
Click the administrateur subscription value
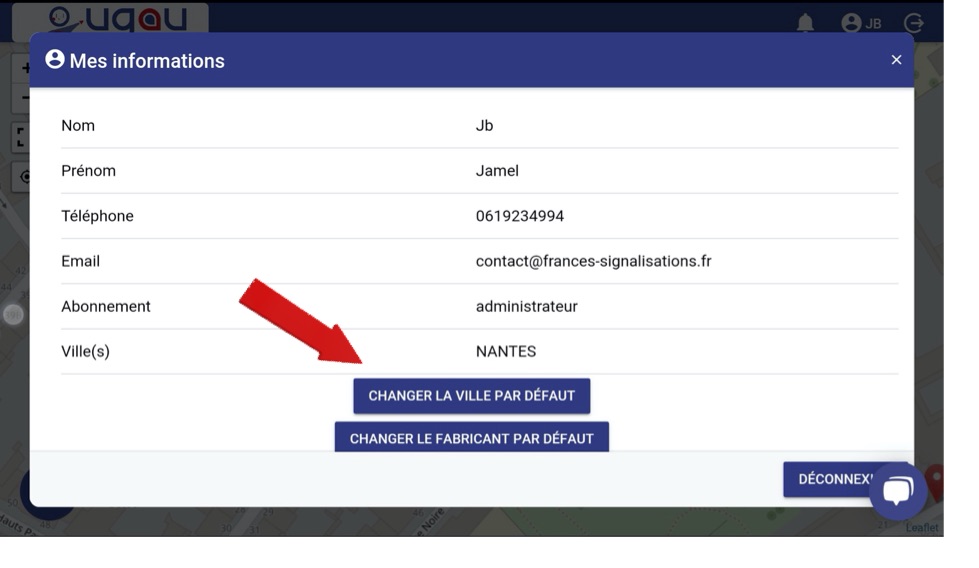tap(526, 306)
